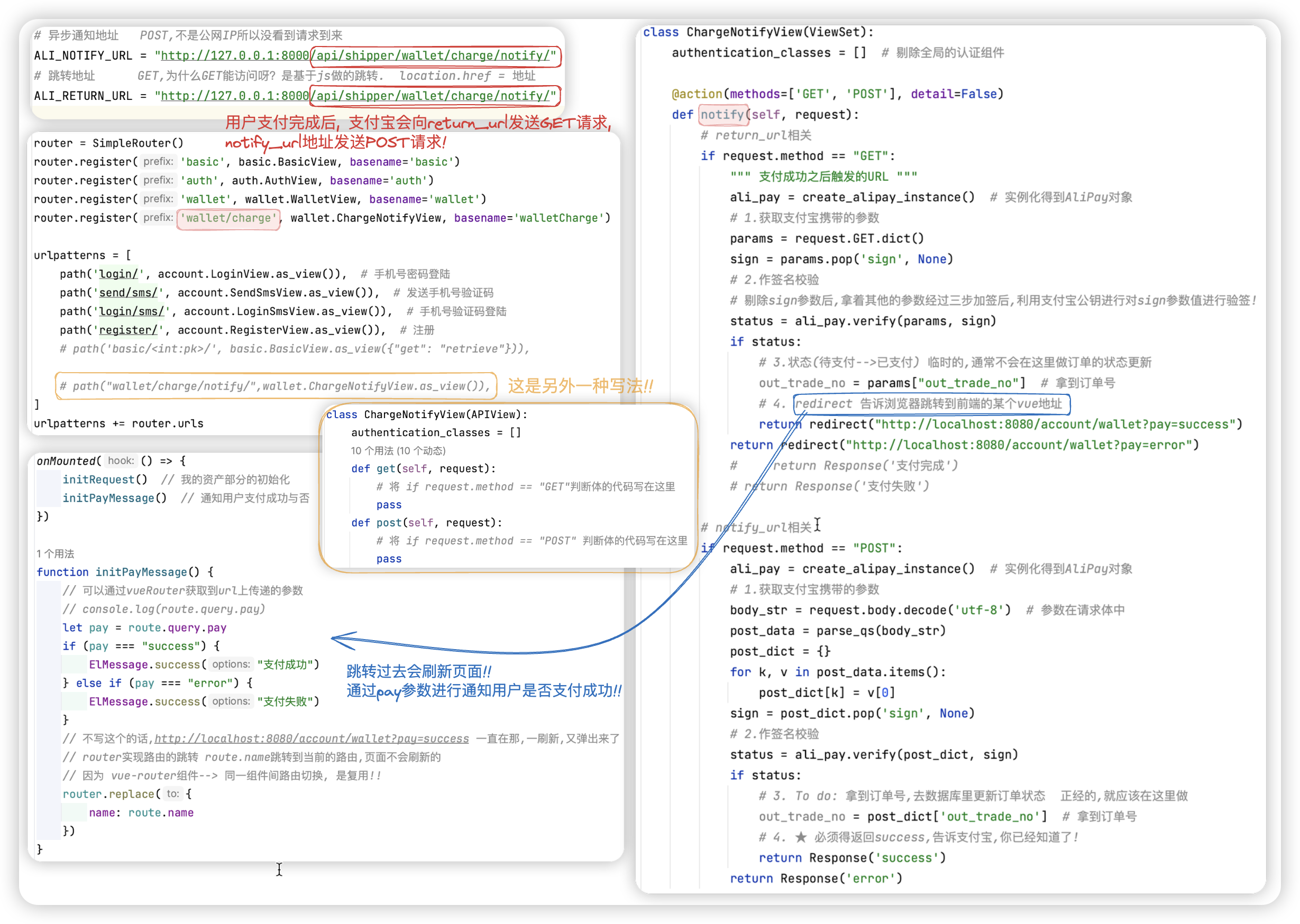Screen dimensions: 1300x924
Task: Open localhost:8080 wallet?pay=success link in Vue comment
Action: pyautogui.click(x=312, y=739)
